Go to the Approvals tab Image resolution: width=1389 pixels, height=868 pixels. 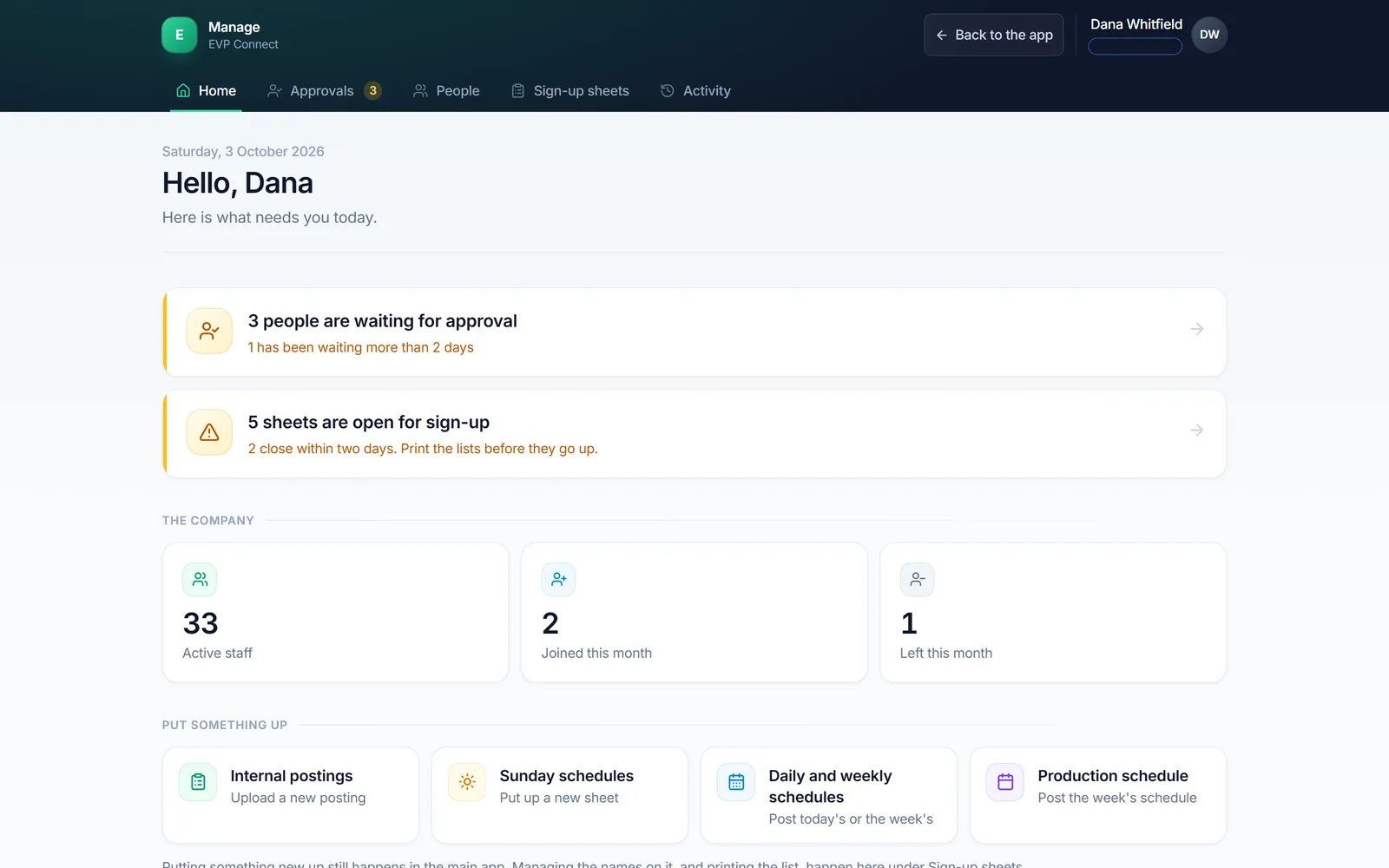coord(324,90)
